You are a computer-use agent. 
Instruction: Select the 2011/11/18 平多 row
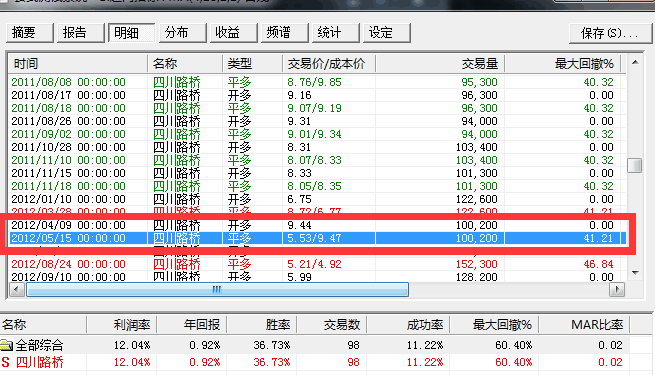[317, 186]
